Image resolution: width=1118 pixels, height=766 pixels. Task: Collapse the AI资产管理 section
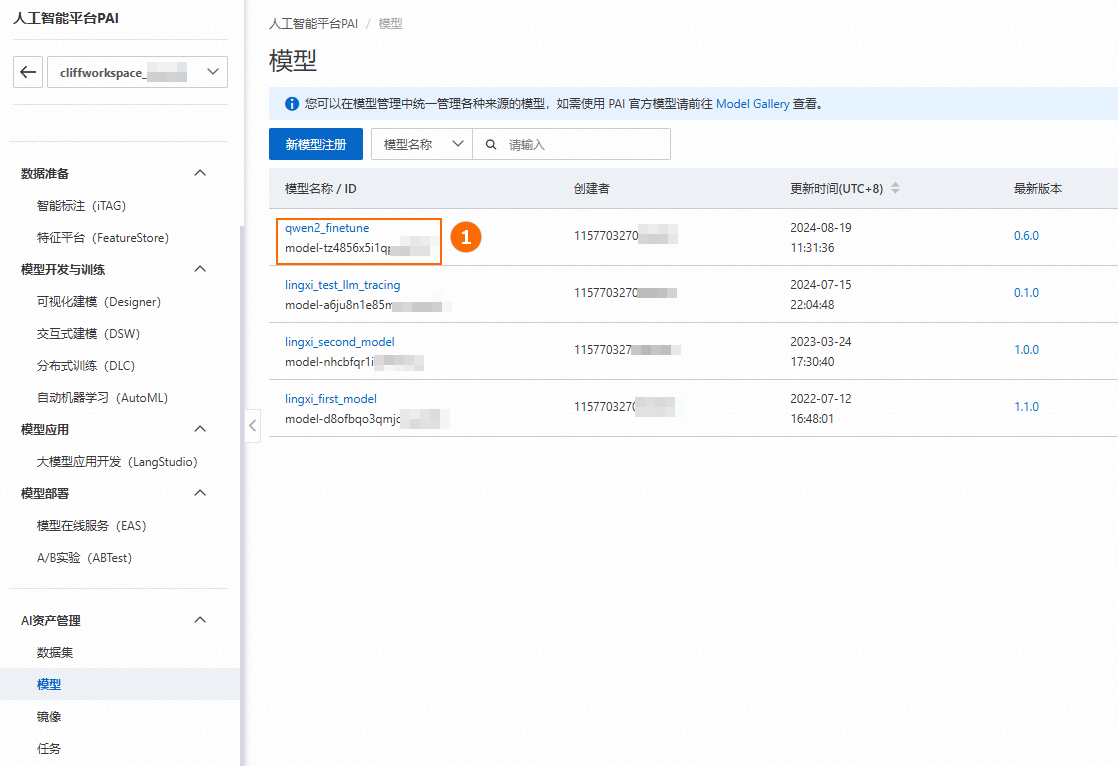point(200,621)
